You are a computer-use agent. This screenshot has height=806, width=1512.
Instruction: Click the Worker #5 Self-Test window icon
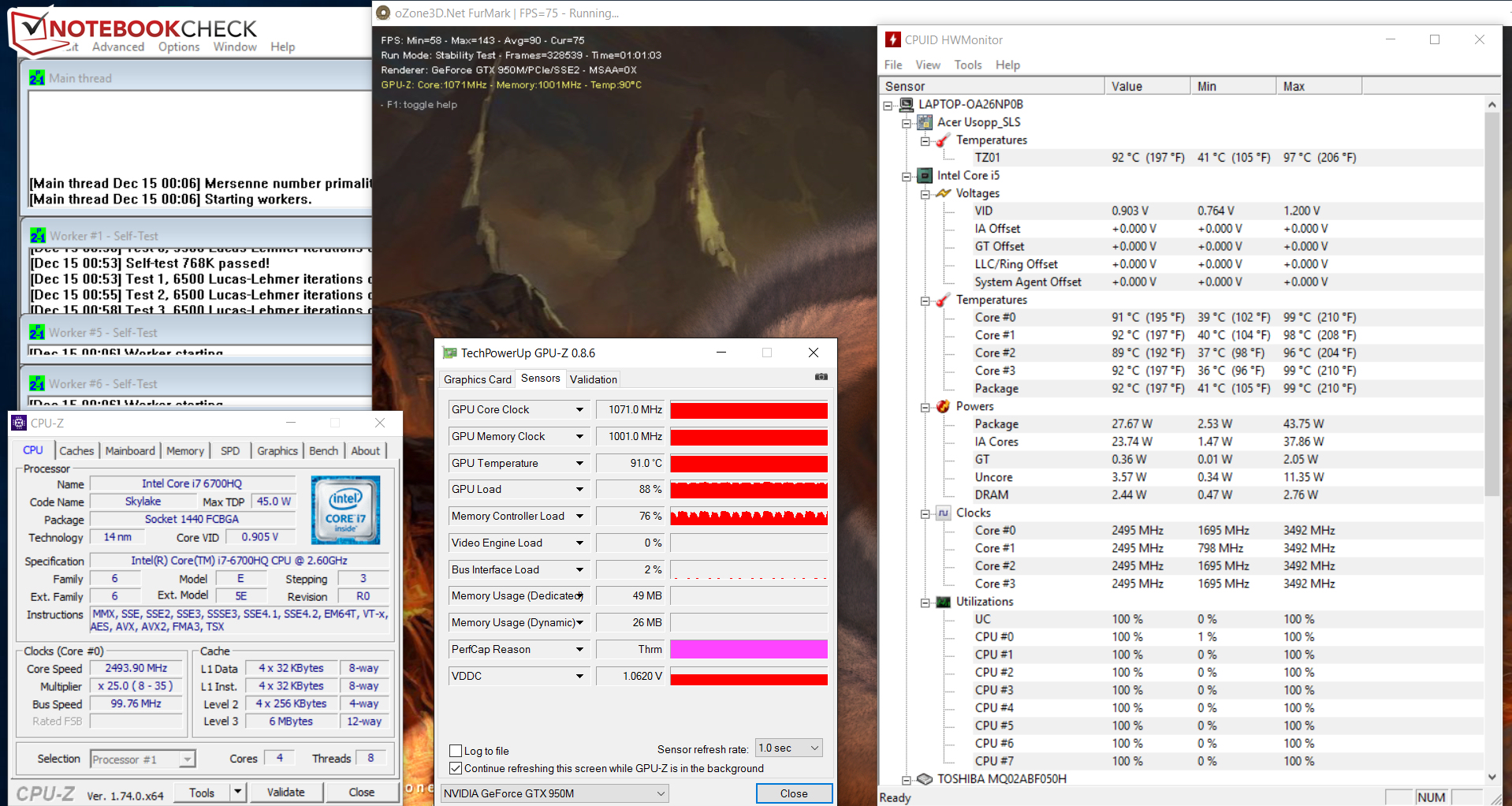37,332
